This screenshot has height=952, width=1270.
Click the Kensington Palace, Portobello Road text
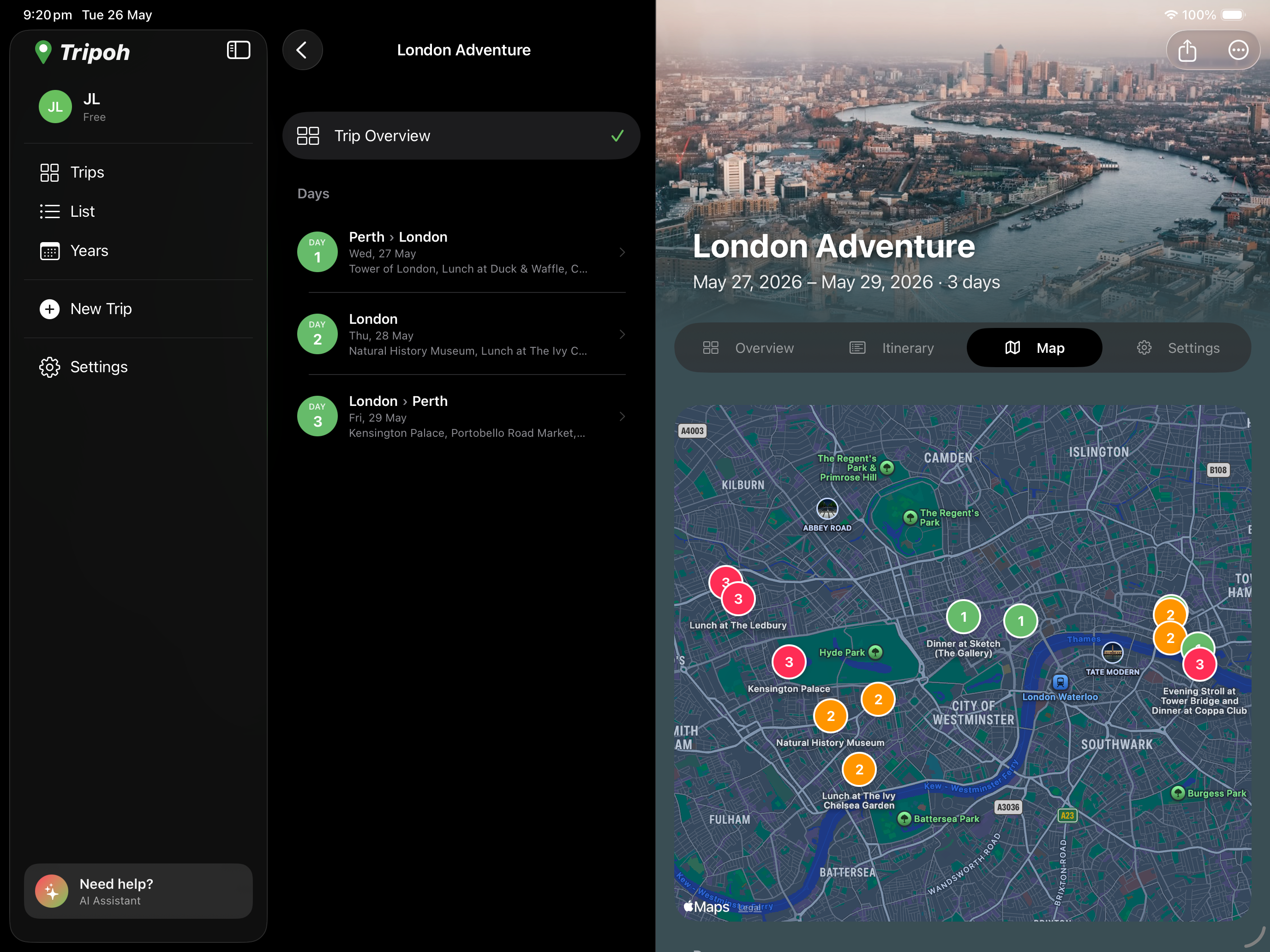point(467,433)
